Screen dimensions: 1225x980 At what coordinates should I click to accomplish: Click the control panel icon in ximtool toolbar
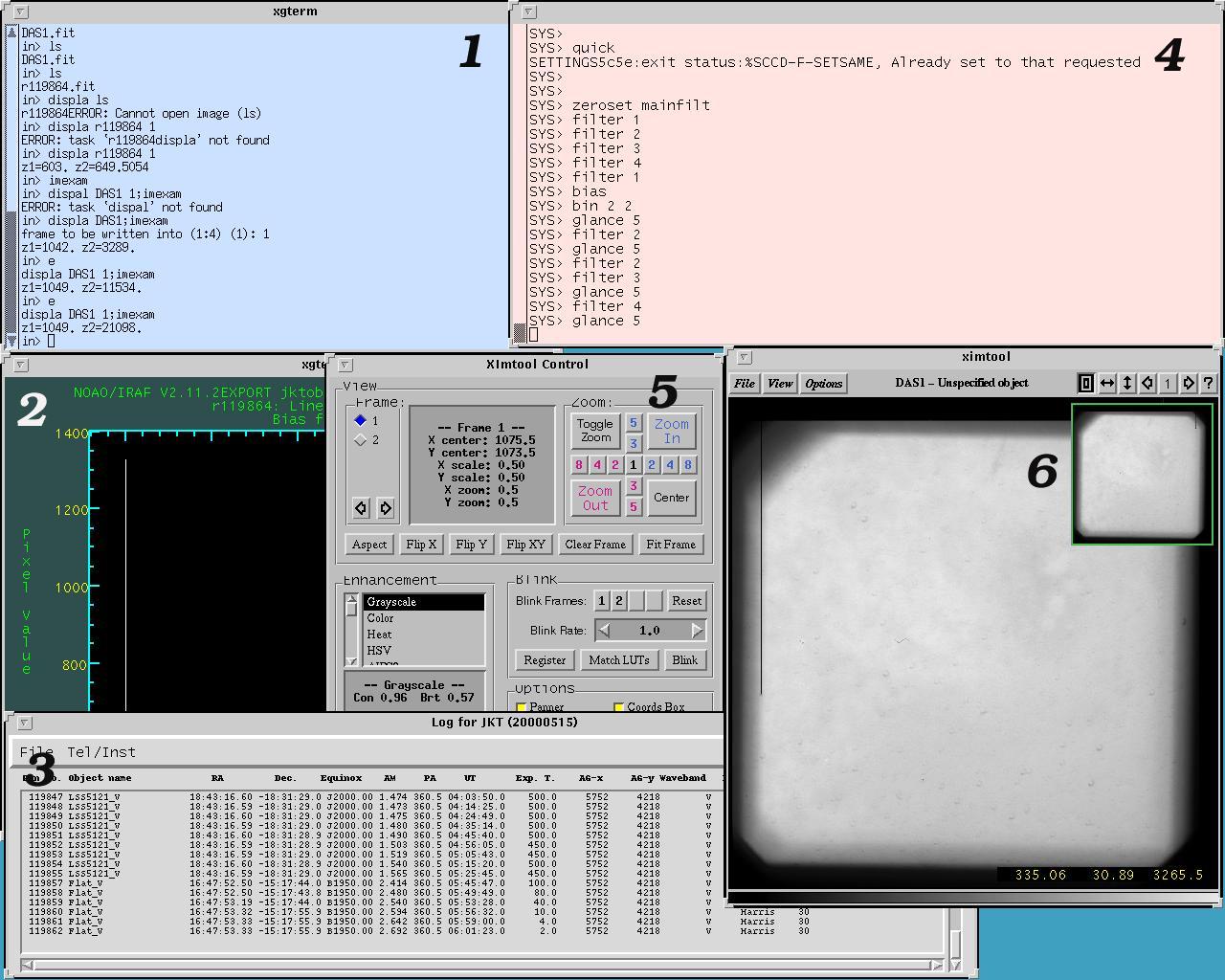(1086, 383)
